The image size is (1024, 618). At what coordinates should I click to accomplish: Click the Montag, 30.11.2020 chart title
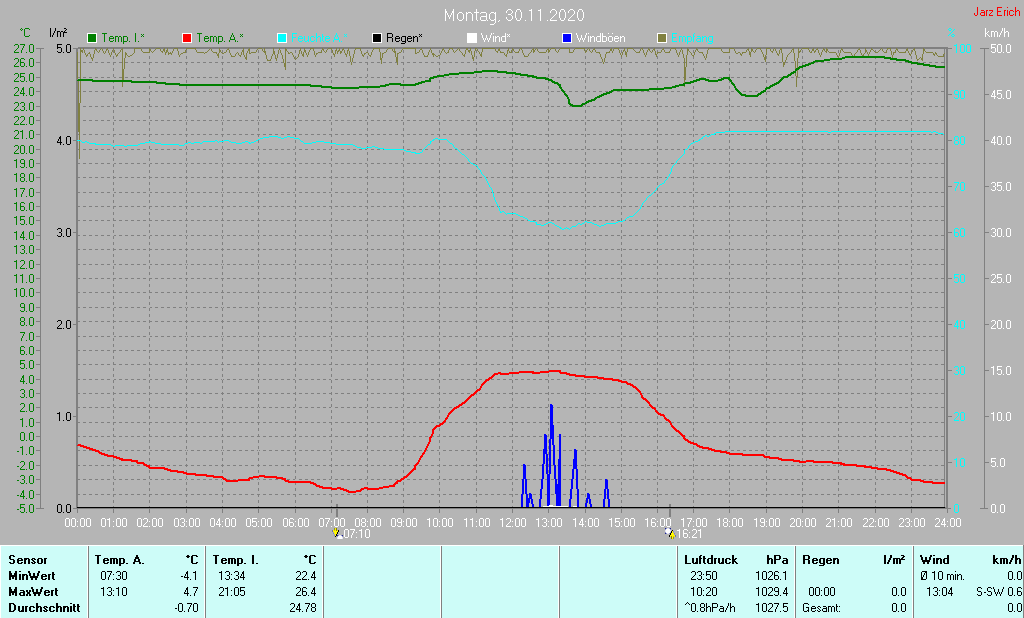515,16
